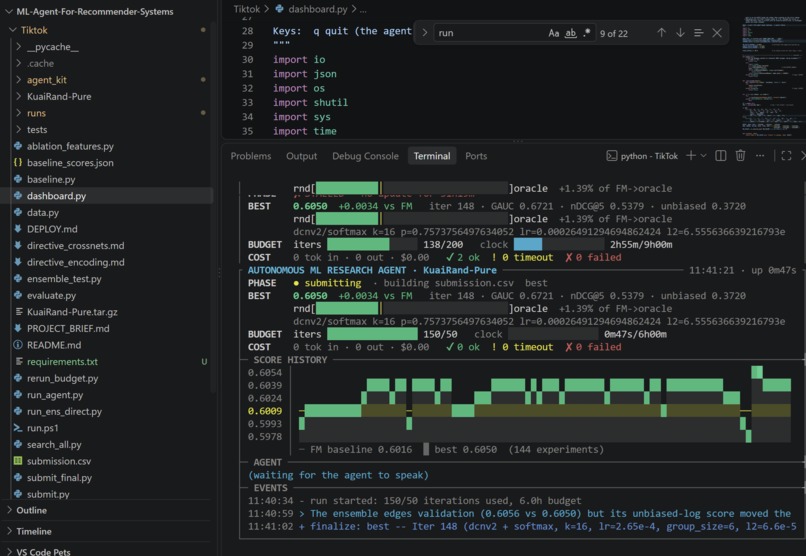This screenshot has height=556, width=806.
Task: Expand the tests folder
Action: pos(36,129)
